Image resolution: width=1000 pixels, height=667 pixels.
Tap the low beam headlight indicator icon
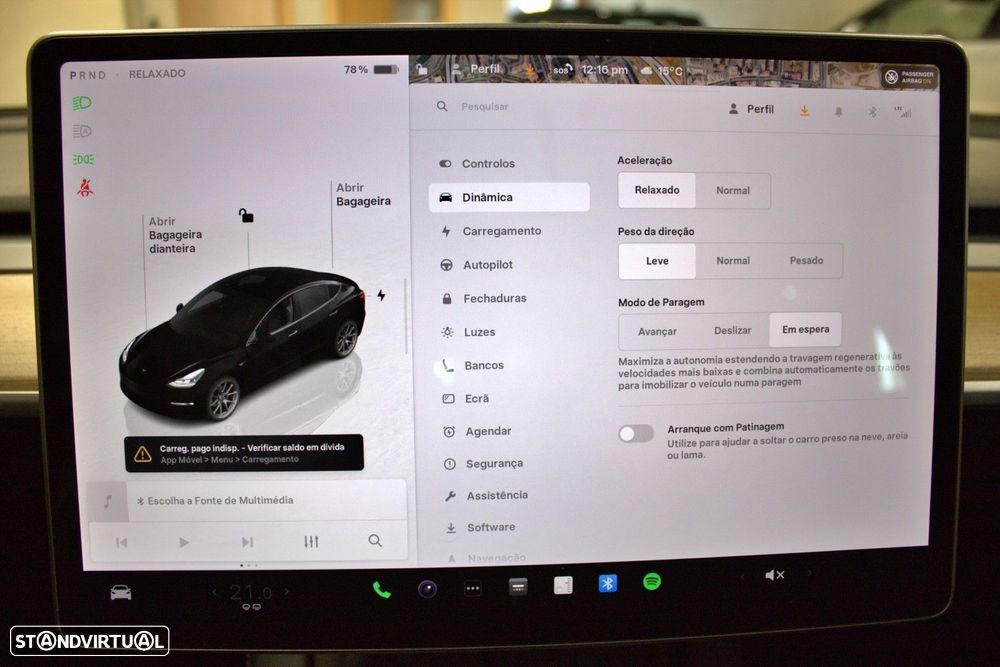pos(82,103)
